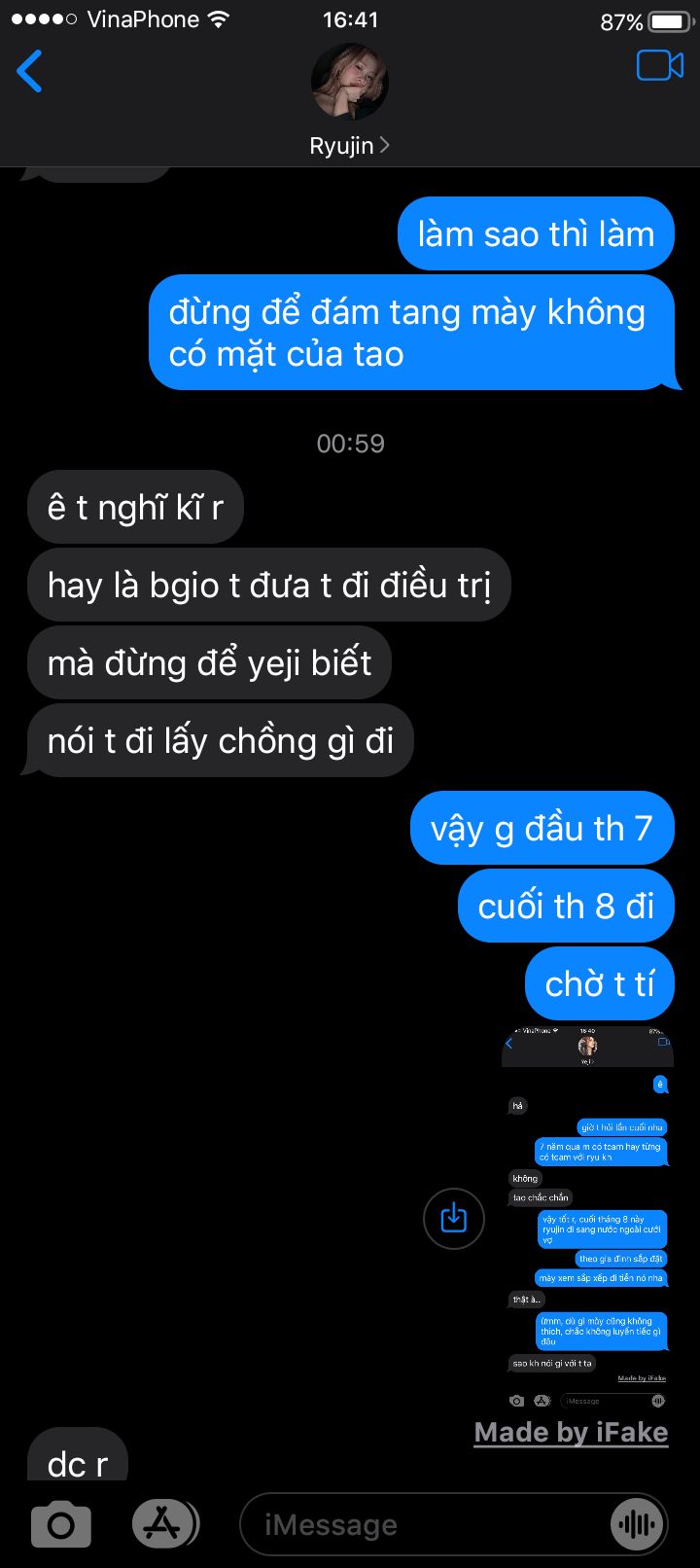This screenshot has width=700, height=1568.
Task: Save the attached screenshot via download icon
Action: point(454,1218)
